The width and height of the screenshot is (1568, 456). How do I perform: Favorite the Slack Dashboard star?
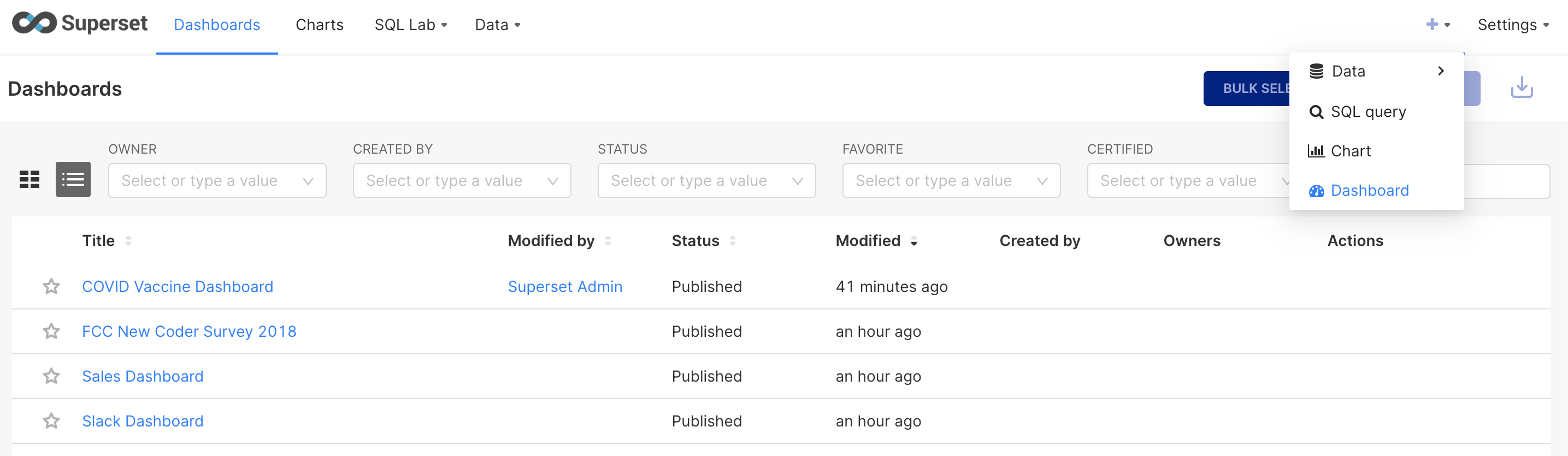coord(51,420)
